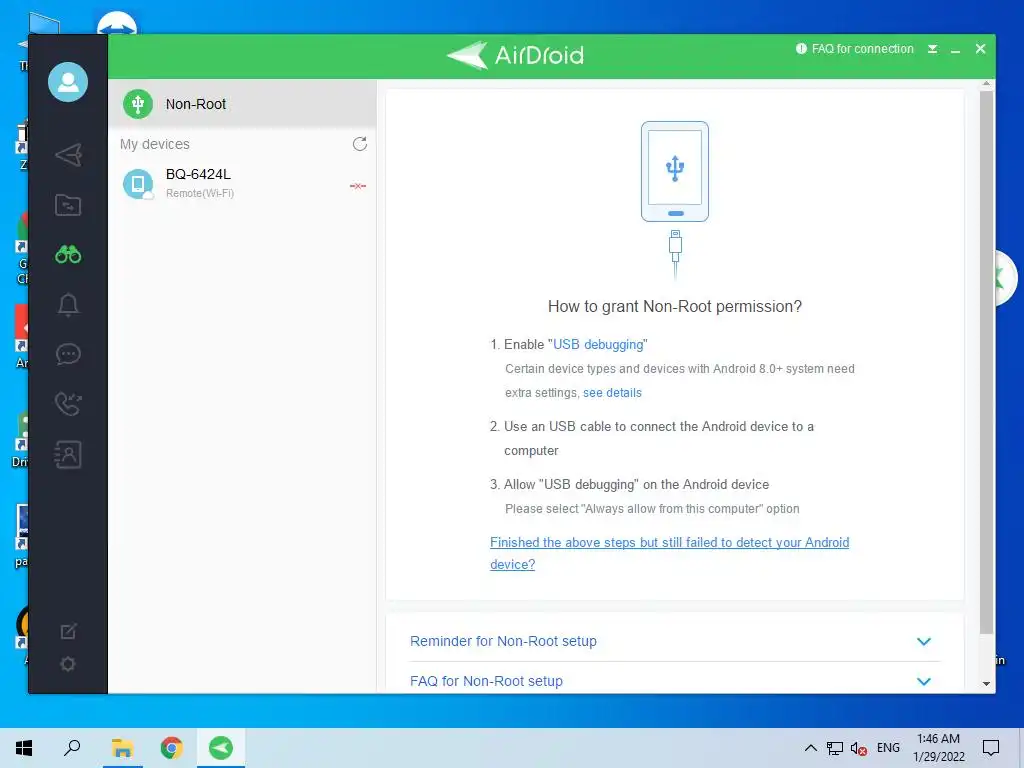
Task: Open the Windows Start menu
Action: pyautogui.click(x=24, y=748)
